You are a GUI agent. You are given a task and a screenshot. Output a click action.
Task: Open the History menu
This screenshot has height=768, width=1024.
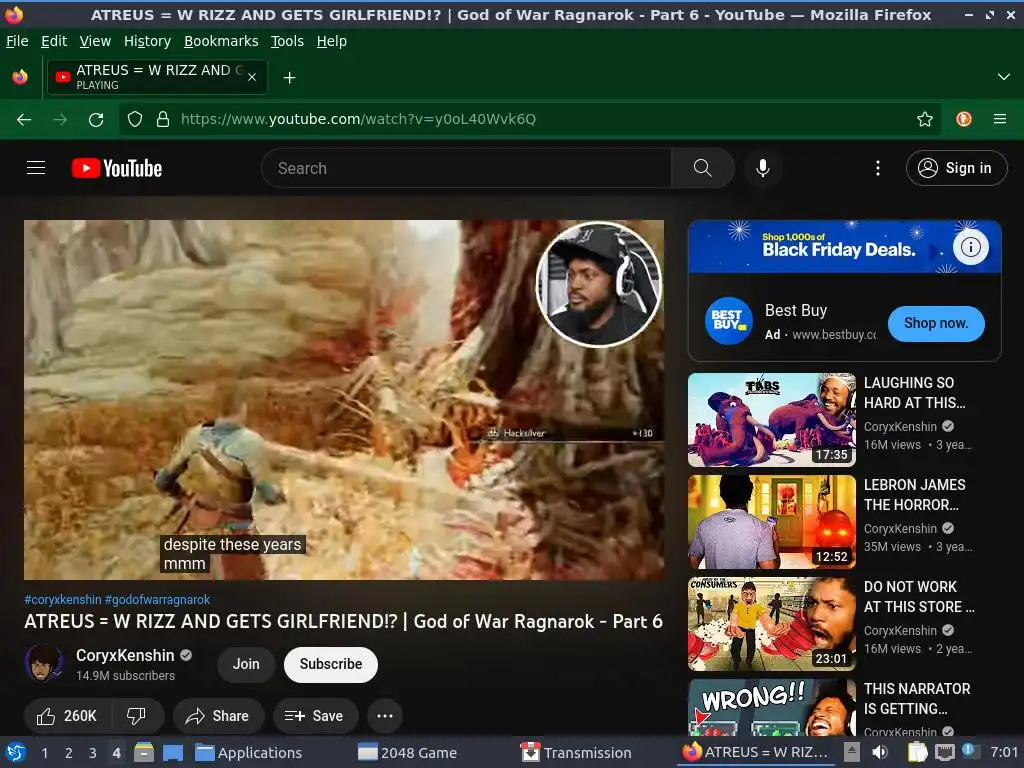148,41
